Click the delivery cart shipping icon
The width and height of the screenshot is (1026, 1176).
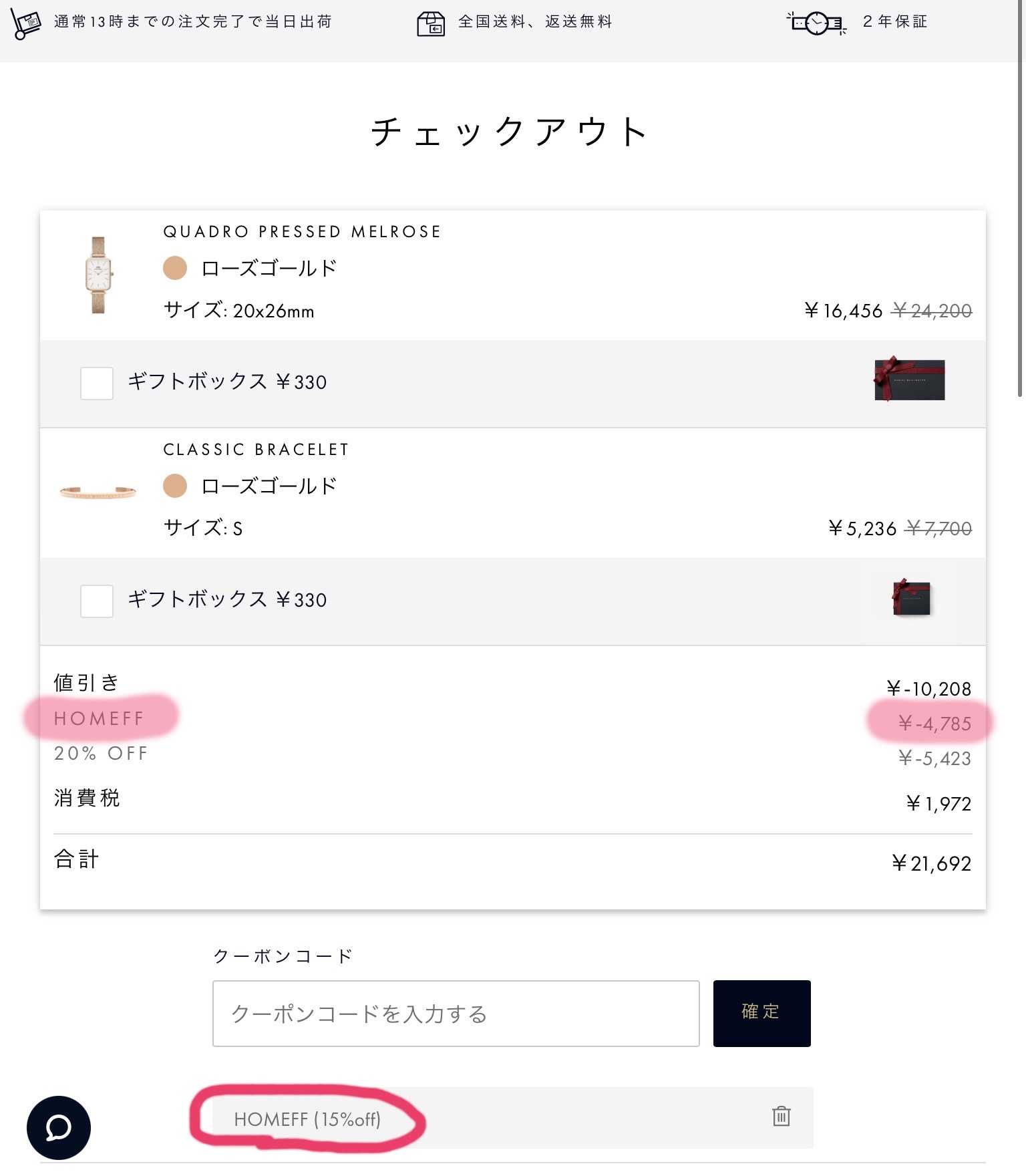tap(26, 23)
